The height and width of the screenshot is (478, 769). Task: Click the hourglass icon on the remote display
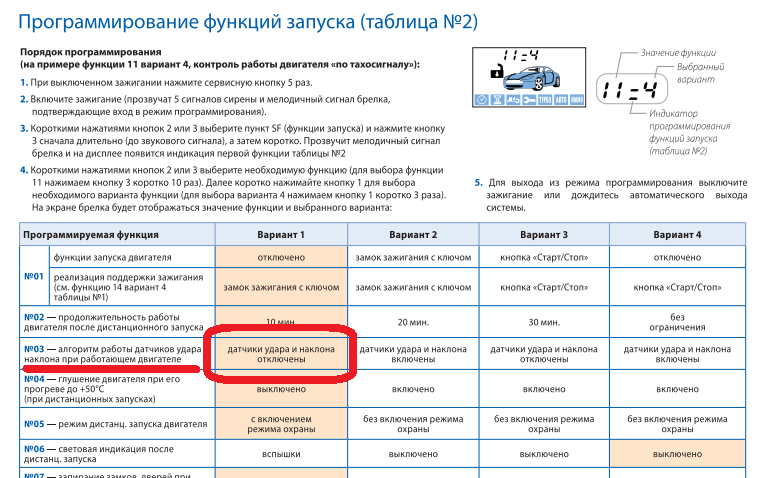[497, 100]
